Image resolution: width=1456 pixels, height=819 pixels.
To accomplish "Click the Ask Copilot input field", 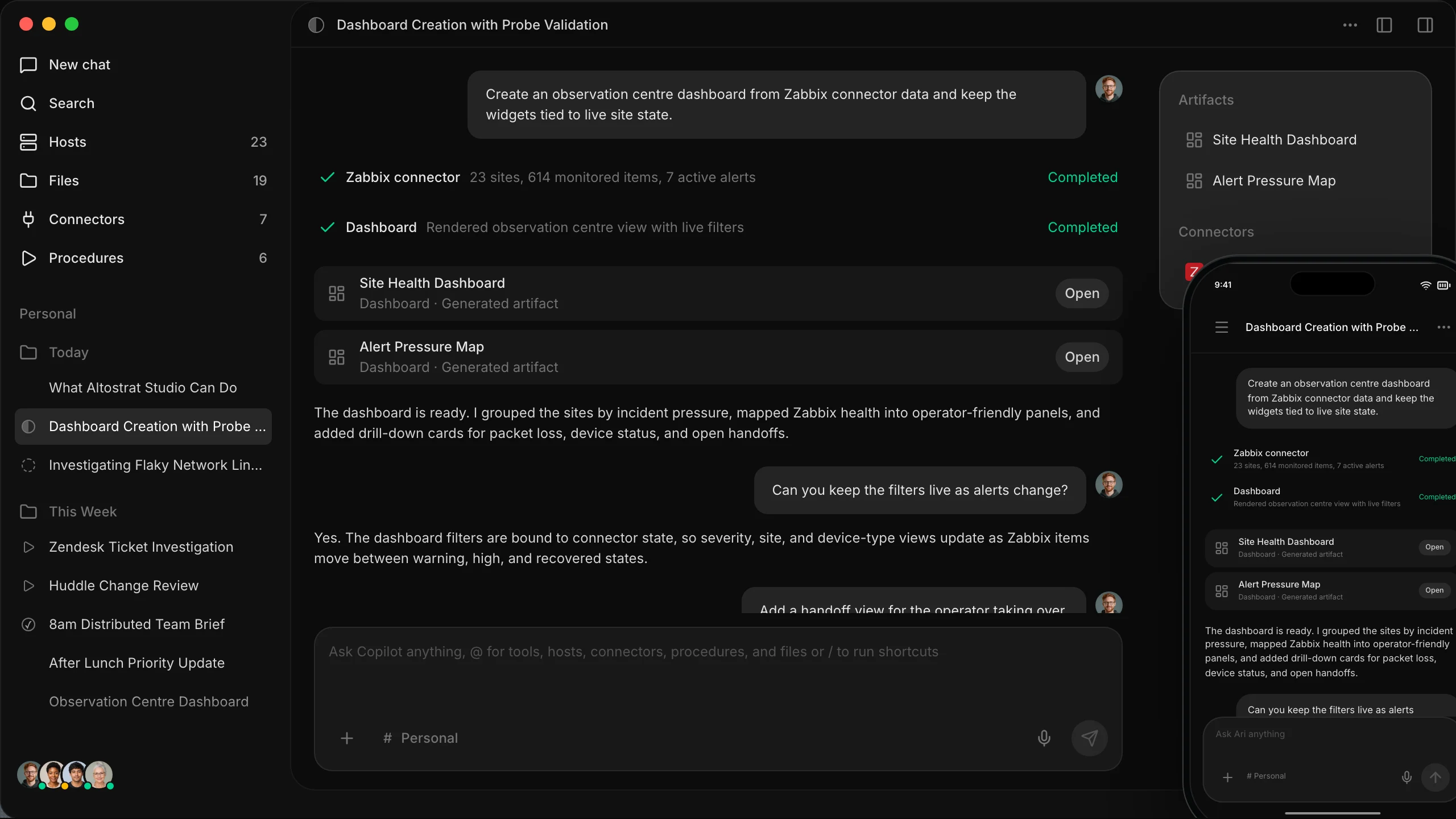I will [718, 671].
